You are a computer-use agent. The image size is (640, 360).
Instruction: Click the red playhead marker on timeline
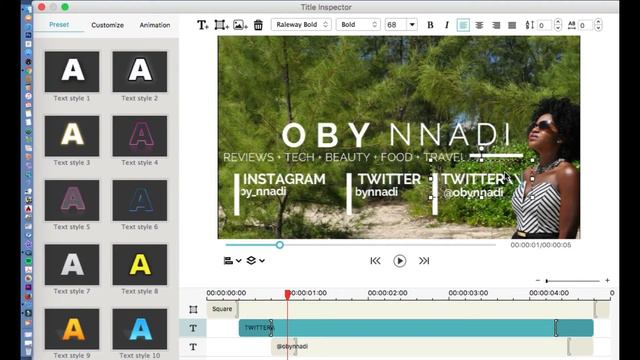tap(287, 294)
